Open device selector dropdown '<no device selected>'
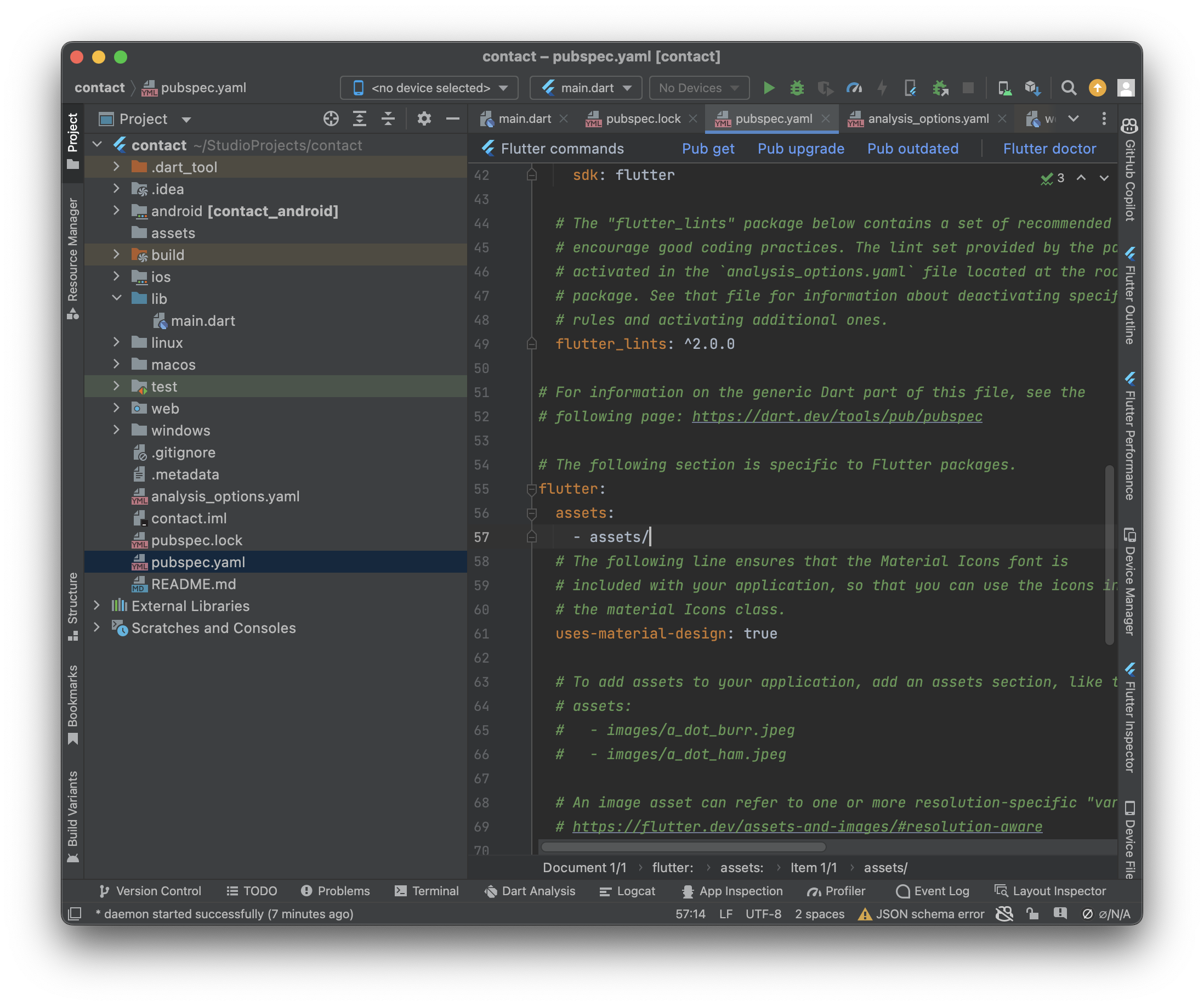The image size is (1204, 1006). pos(429,88)
